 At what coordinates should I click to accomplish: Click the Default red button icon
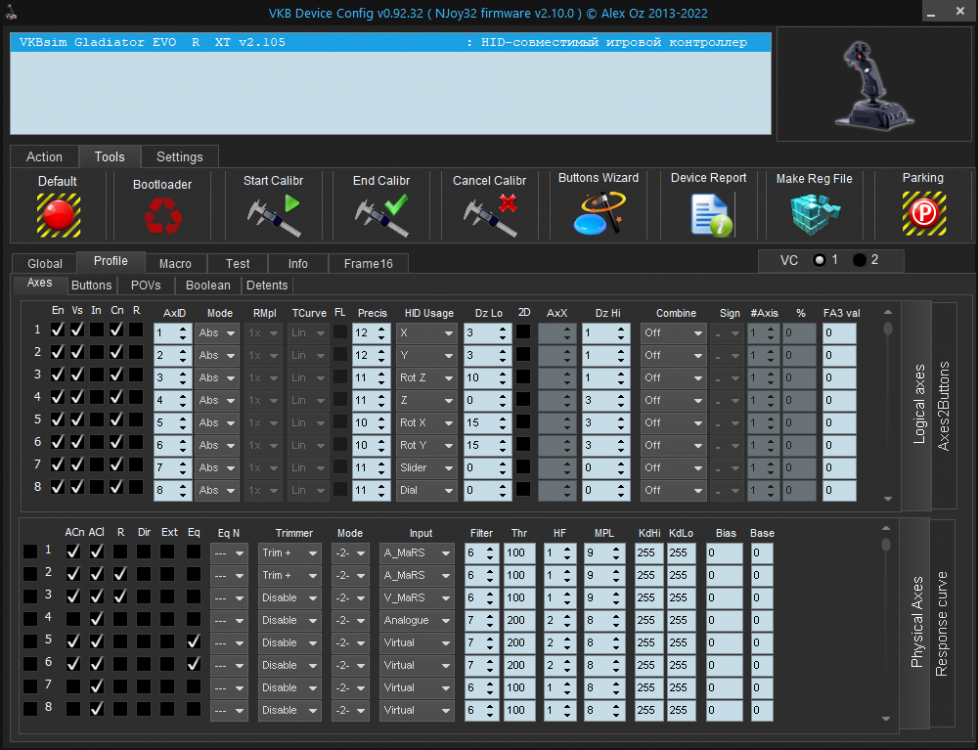[x=58, y=214]
